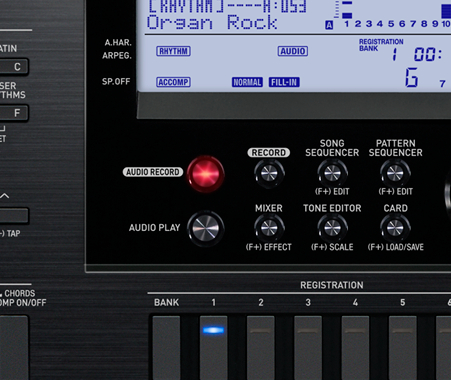Click the ACCOMP indicator on the LCD
Viewport: 451px width, 380px height.
173,82
